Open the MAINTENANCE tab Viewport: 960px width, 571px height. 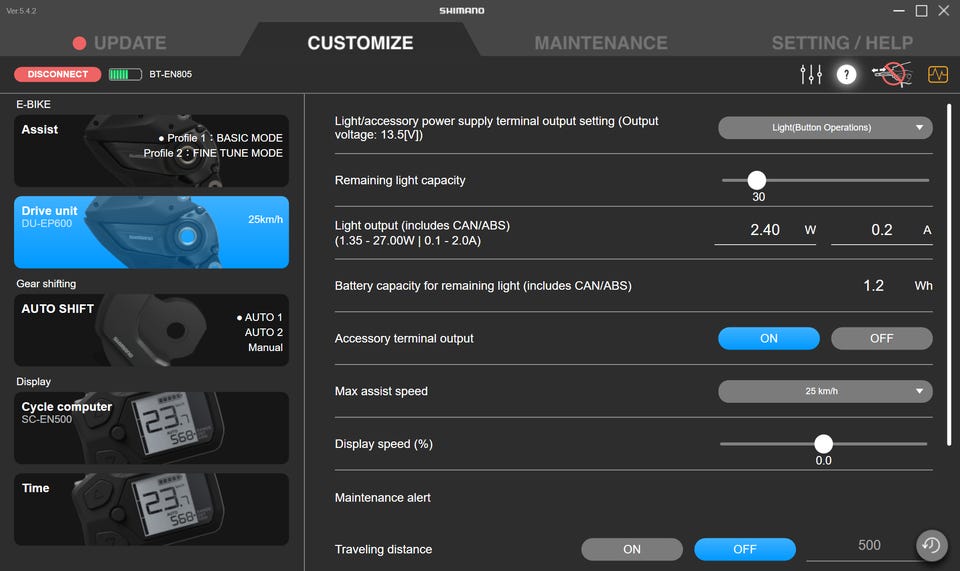[x=601, y=43]
